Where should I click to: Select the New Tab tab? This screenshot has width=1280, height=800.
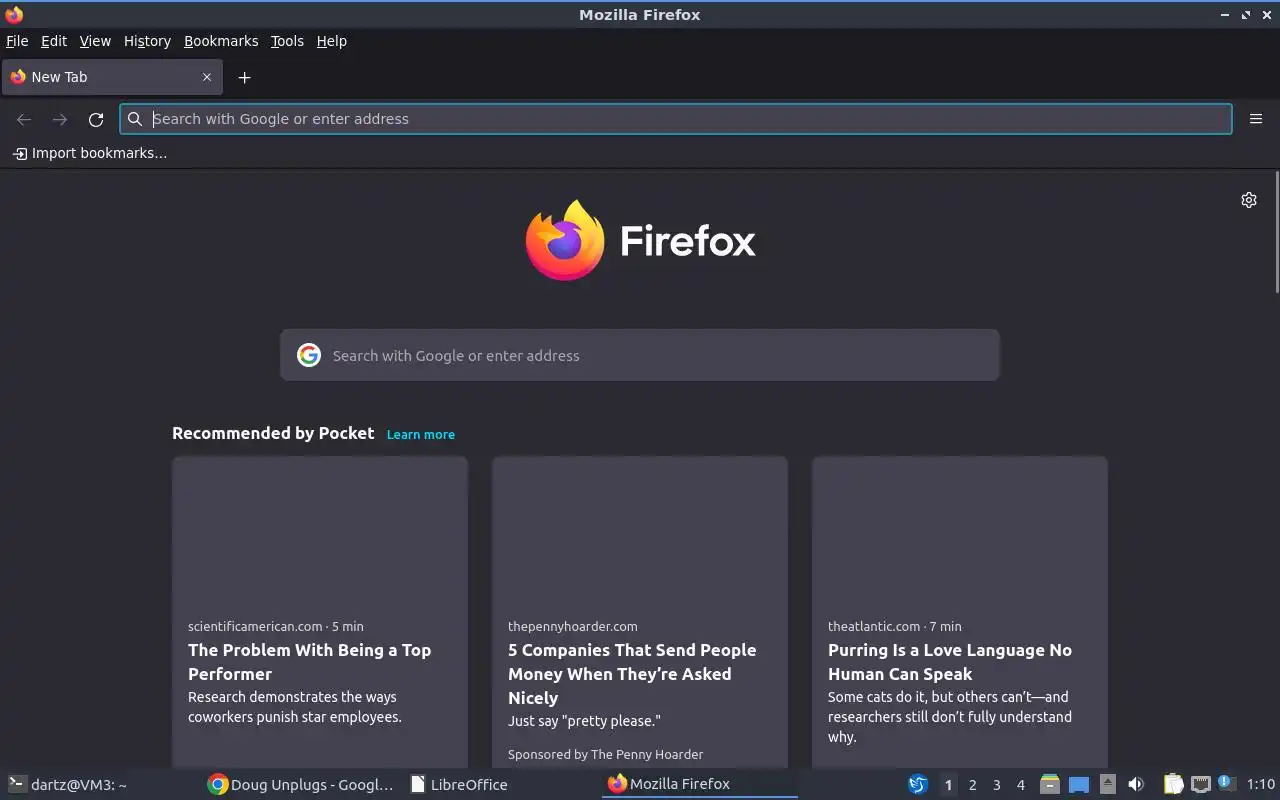pos(110,77)
